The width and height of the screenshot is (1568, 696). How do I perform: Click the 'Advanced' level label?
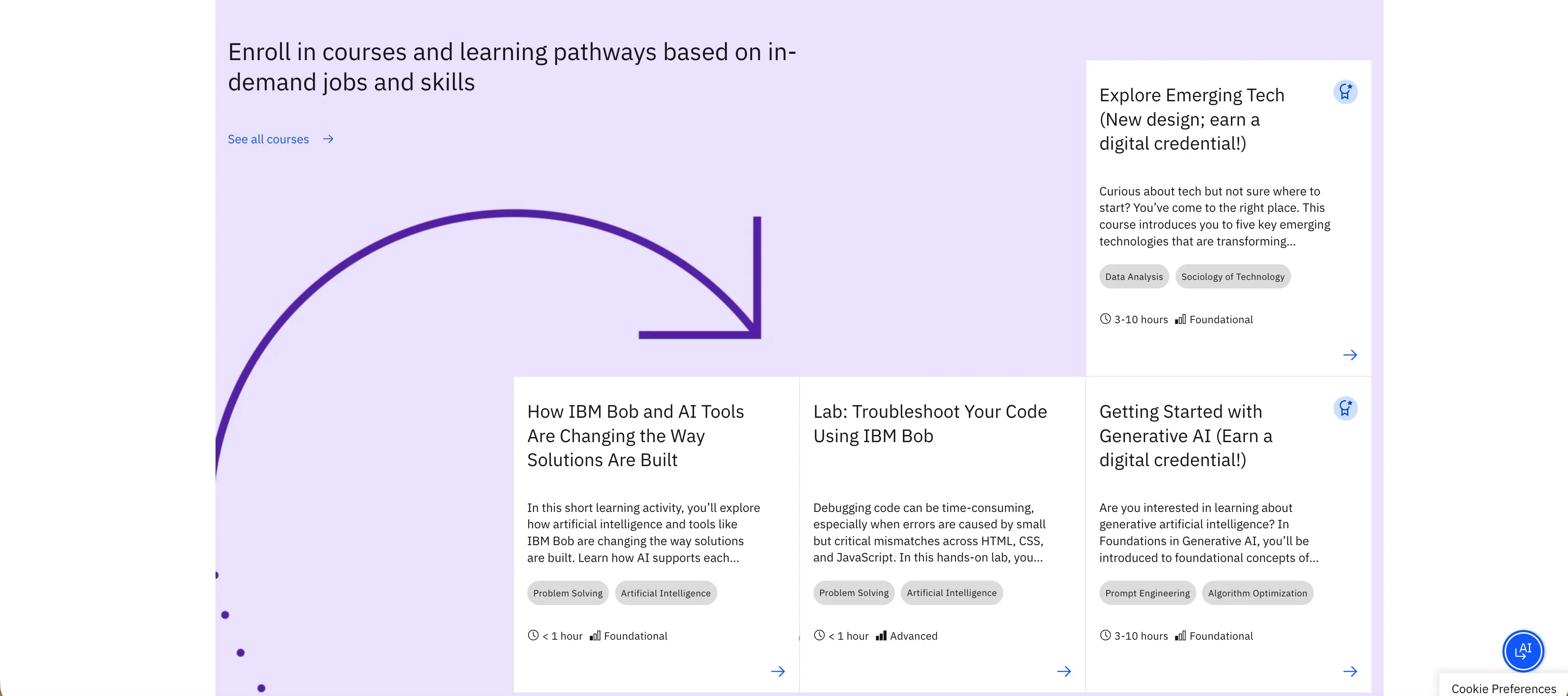pyautogui.click(x=914, y=636)
